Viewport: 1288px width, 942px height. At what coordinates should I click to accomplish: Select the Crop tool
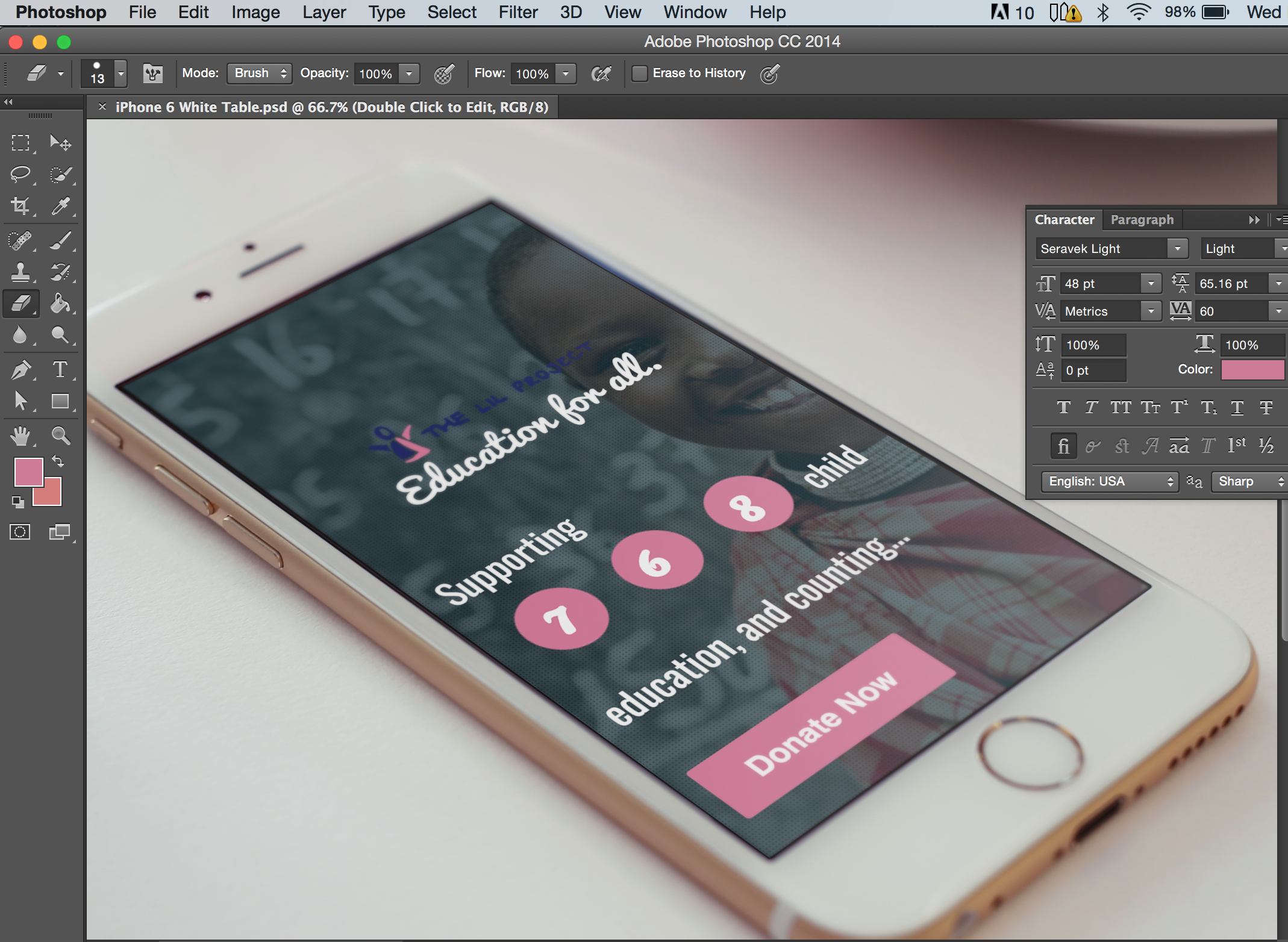[x=21, y=206]
